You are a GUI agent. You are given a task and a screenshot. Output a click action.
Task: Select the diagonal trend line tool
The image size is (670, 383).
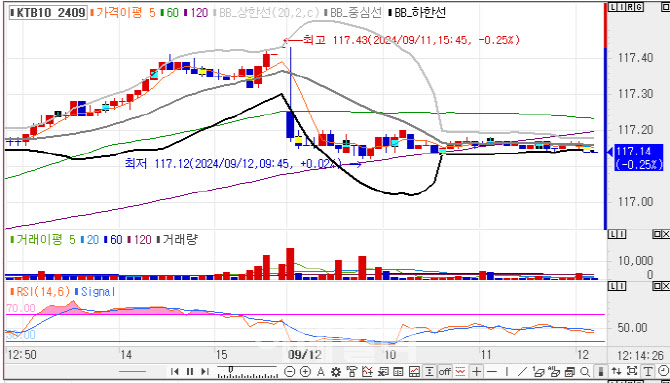[x=522, y=371]
